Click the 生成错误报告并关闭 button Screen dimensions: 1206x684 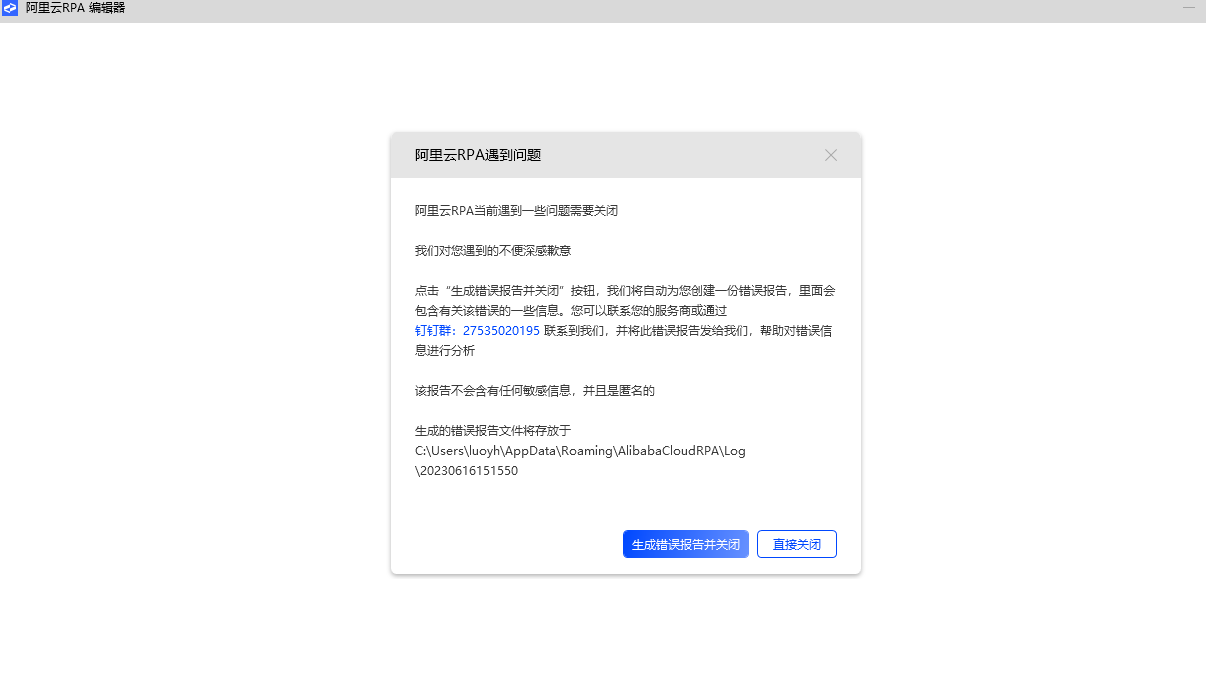685,544
